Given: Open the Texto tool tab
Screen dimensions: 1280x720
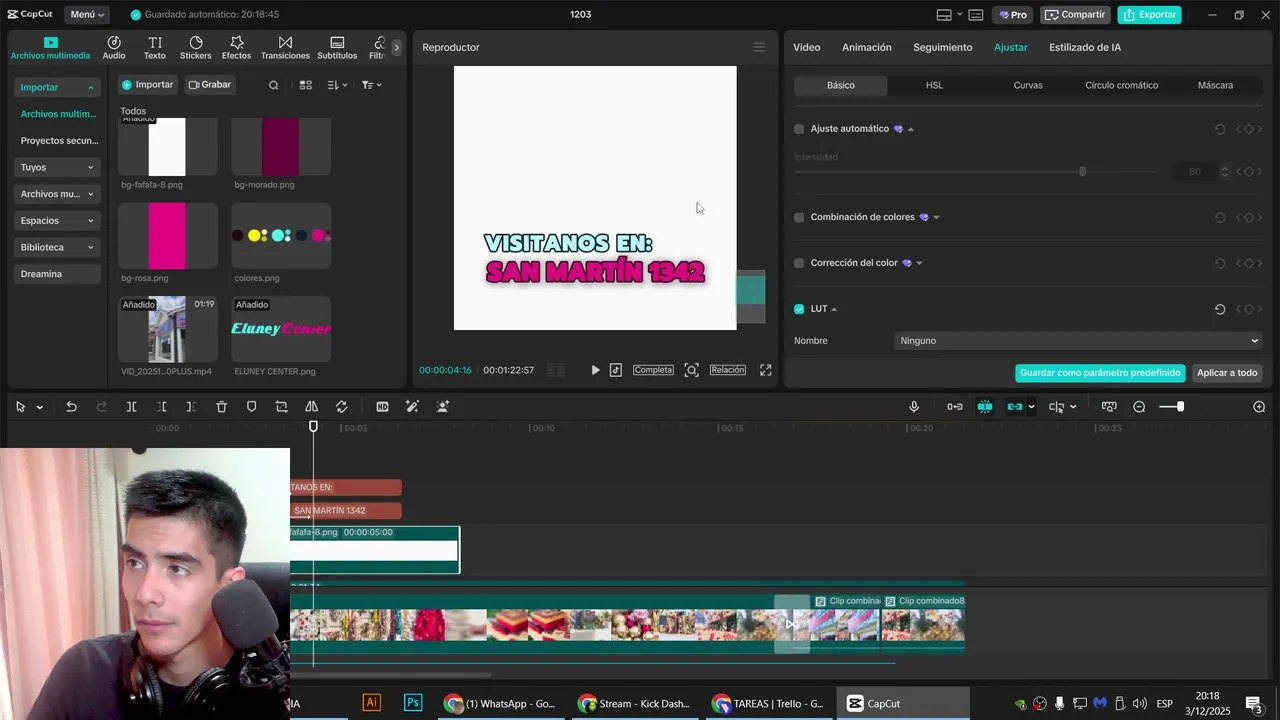Looking at the screenshot, I should (155, 47).
